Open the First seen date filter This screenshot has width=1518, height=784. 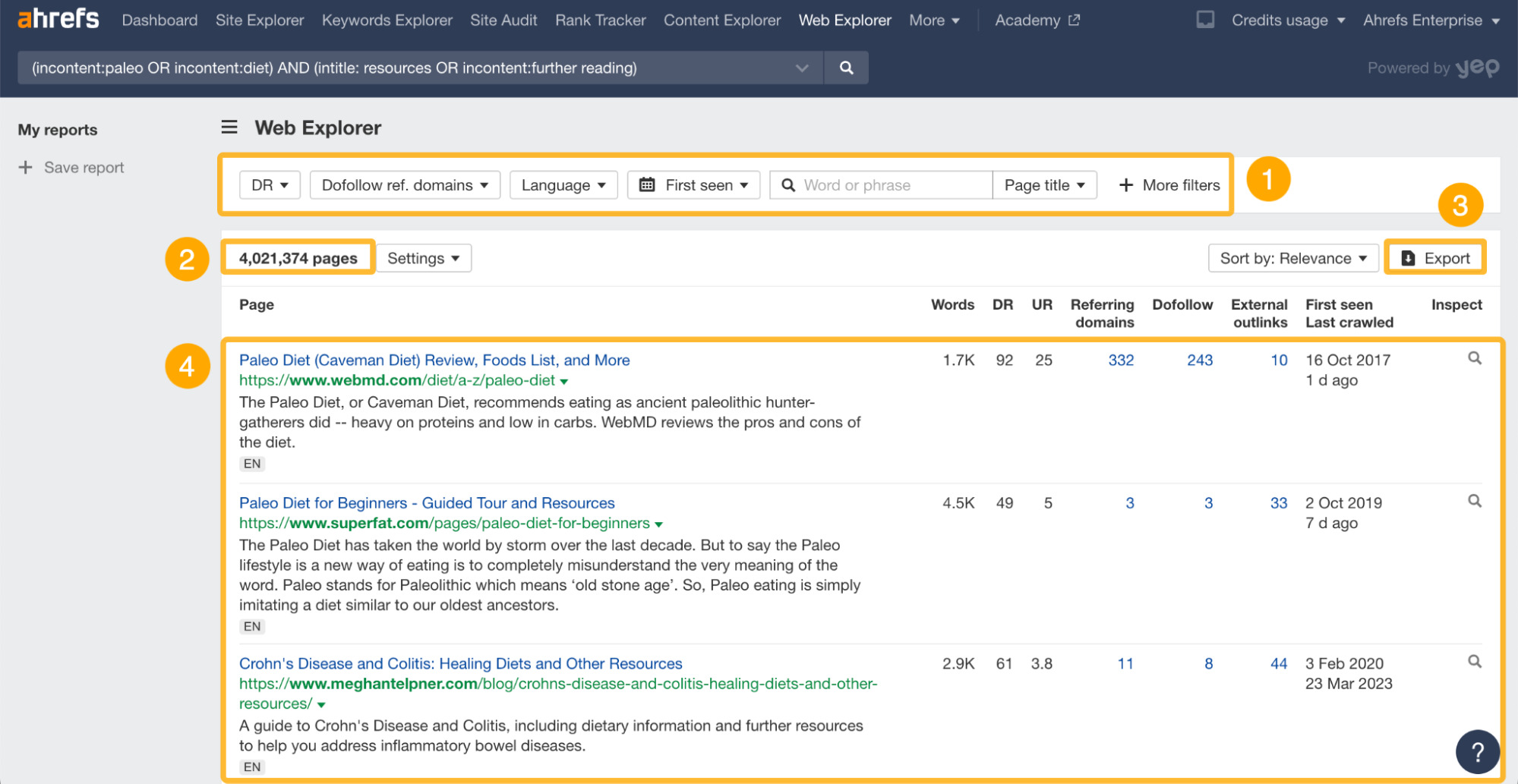(x=693, y=184)
